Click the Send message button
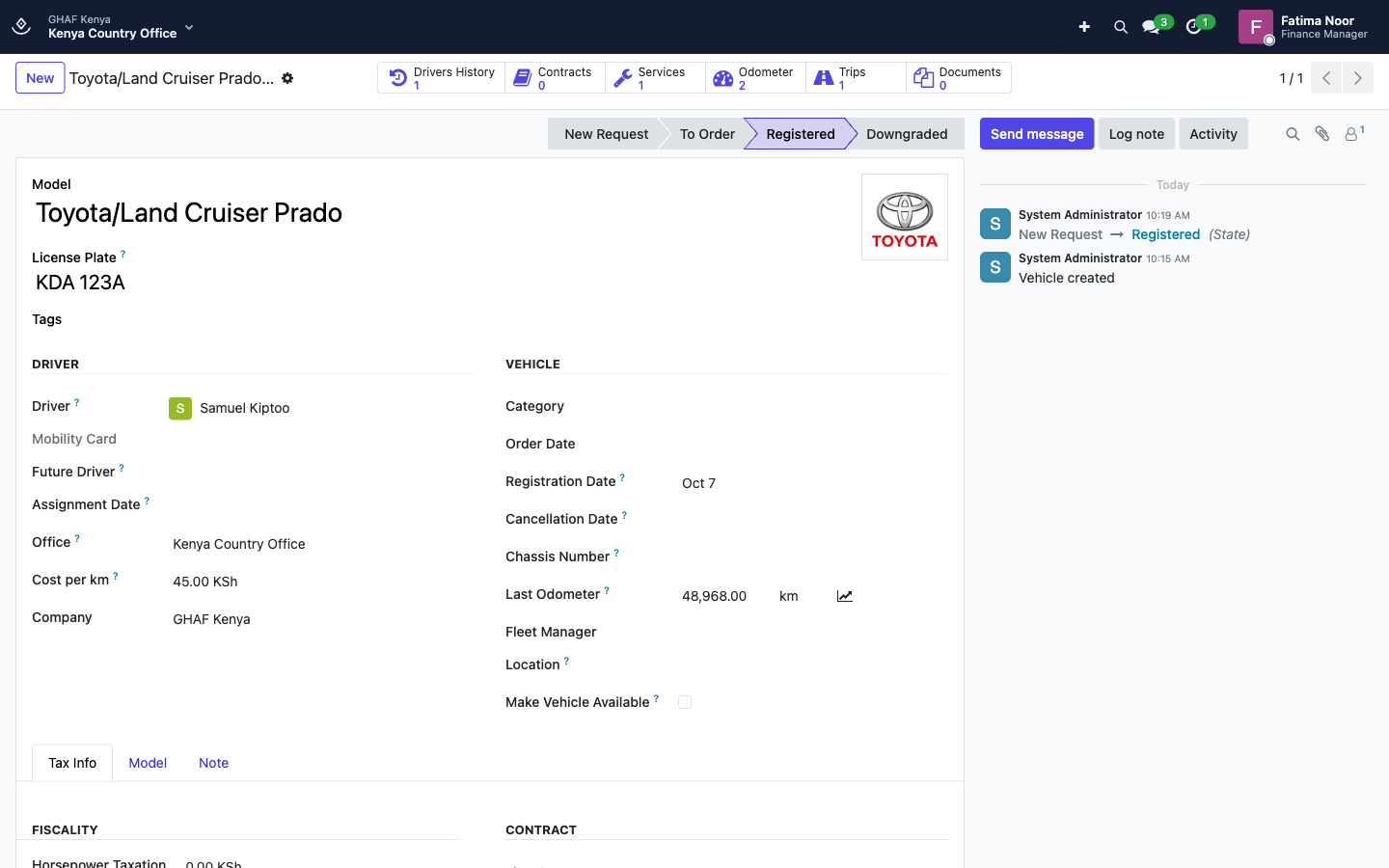 (1037, 134)
